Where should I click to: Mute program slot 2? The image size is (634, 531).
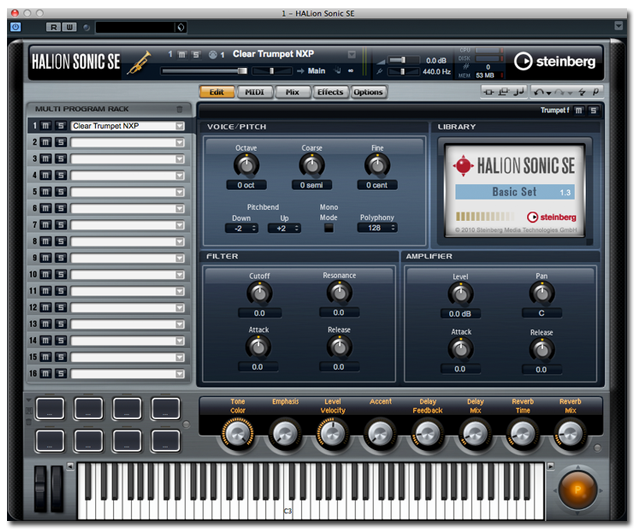point(45,142)
